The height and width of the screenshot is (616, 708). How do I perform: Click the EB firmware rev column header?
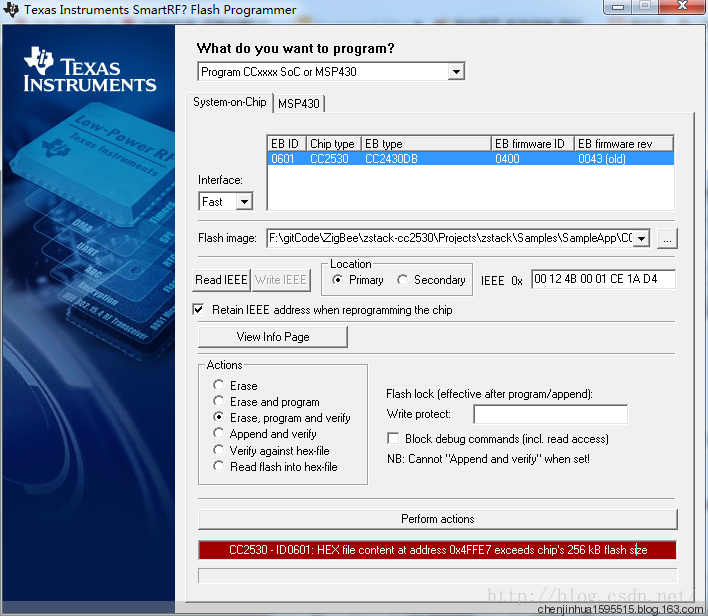pyautogui.click(x=624, y=144)
